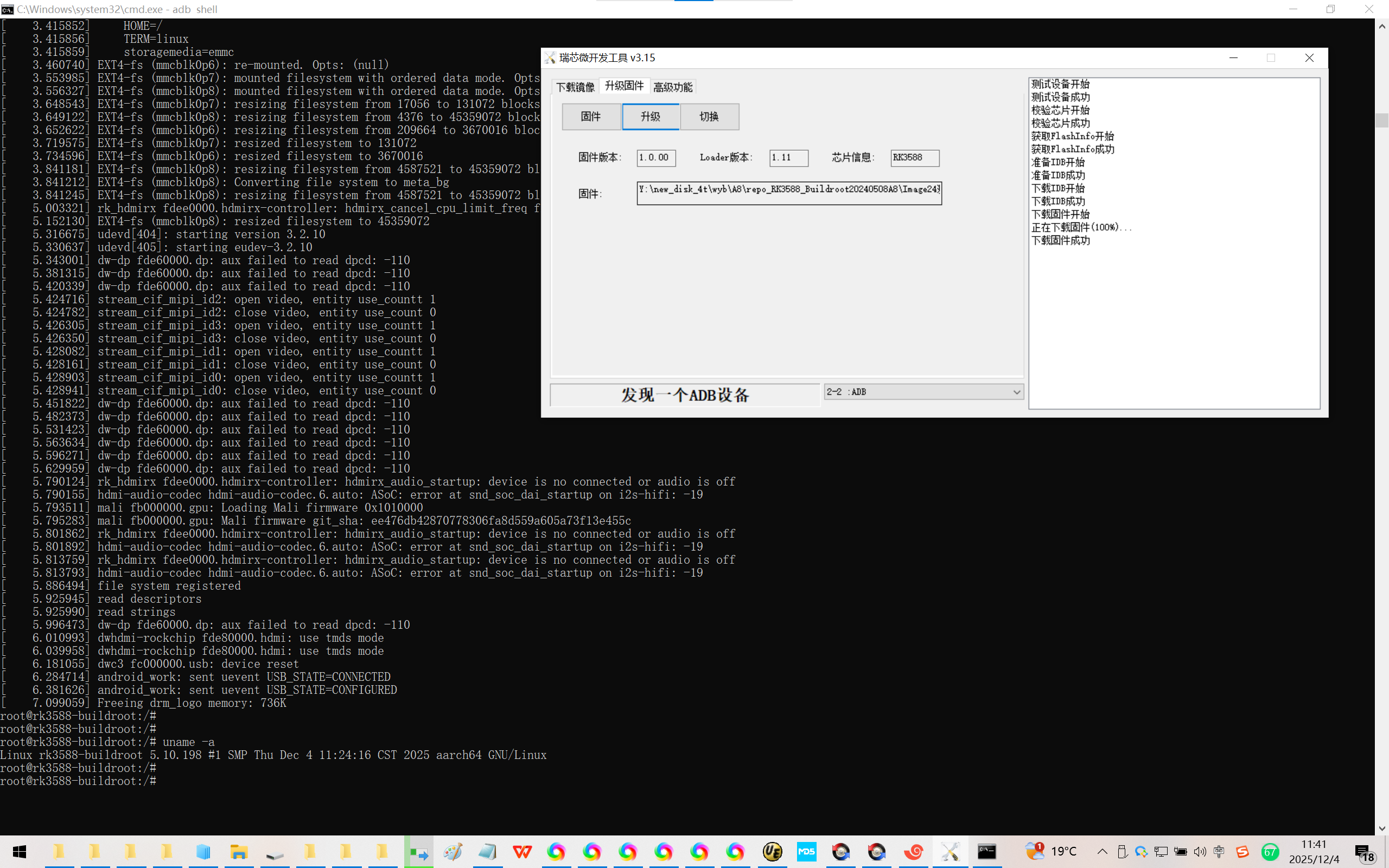Image resolution: width=1389 pixels, height=868 pixels.
Task: Open the command prompt taskbar icon
Action: point(986,852)
